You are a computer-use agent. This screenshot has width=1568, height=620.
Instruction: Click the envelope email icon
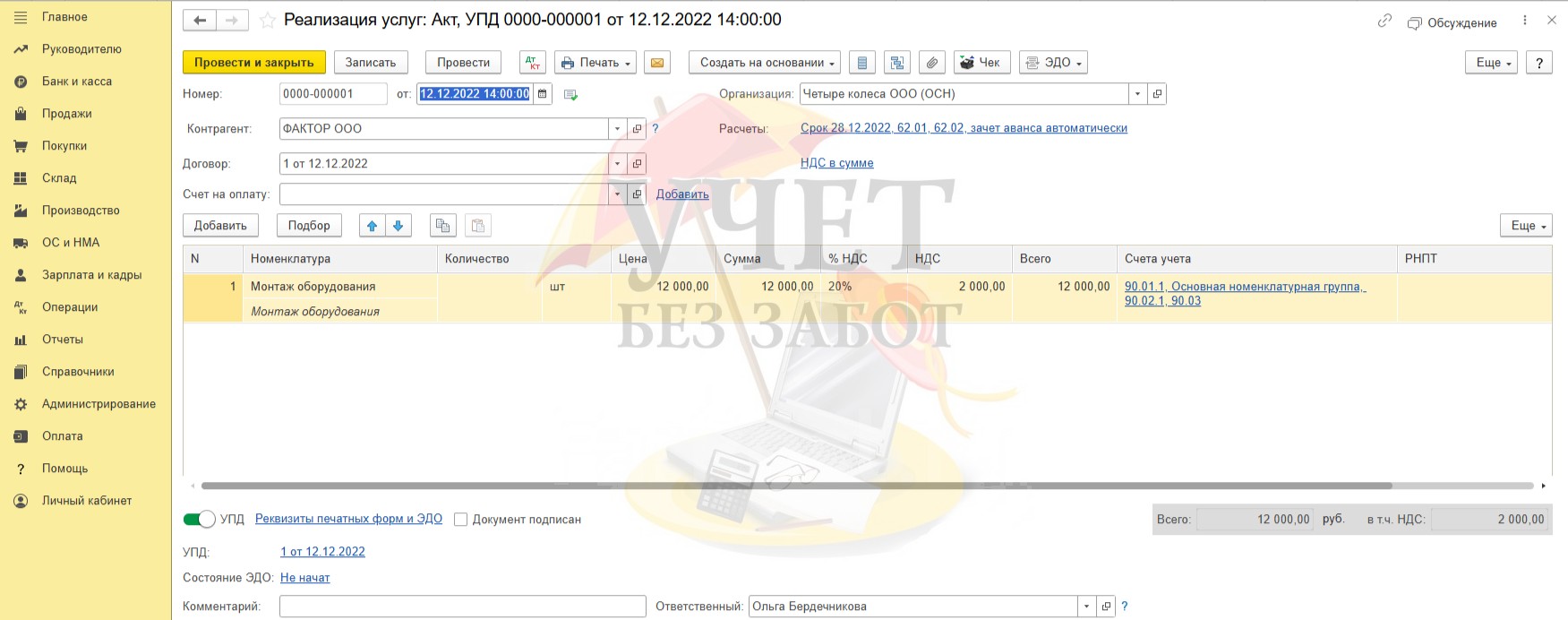click(x=656, y=63)
